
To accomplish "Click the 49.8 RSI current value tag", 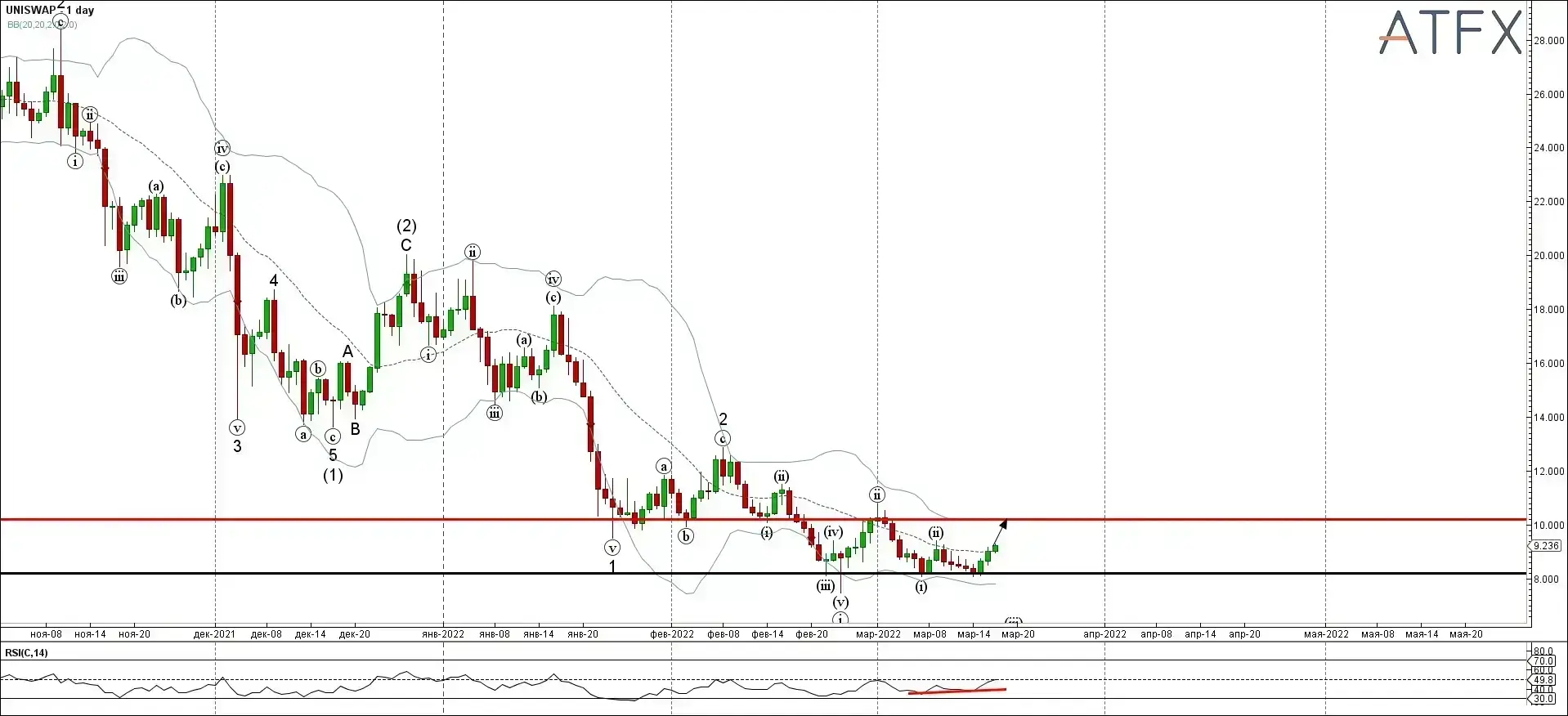I will pos(1543,680).
